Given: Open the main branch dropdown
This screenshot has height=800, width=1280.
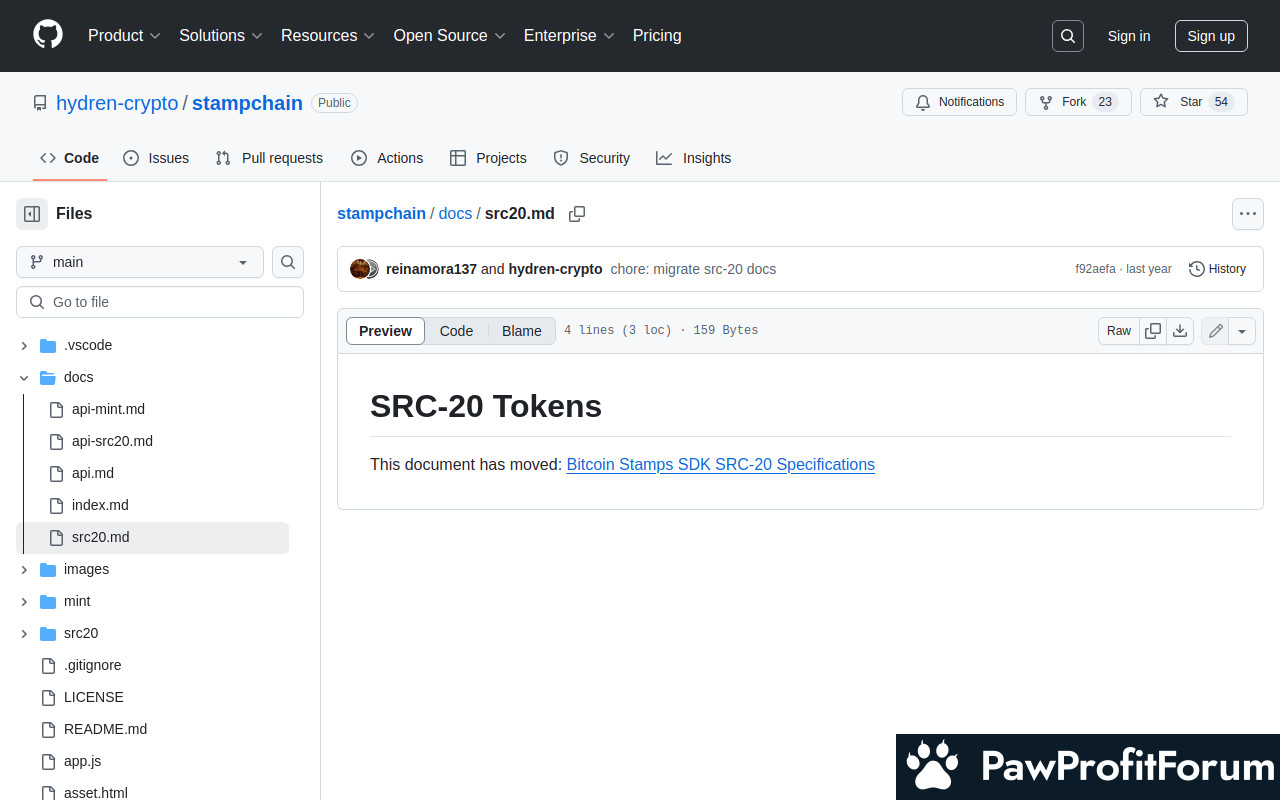Looking at the screenshot, I should click(140, 262).
